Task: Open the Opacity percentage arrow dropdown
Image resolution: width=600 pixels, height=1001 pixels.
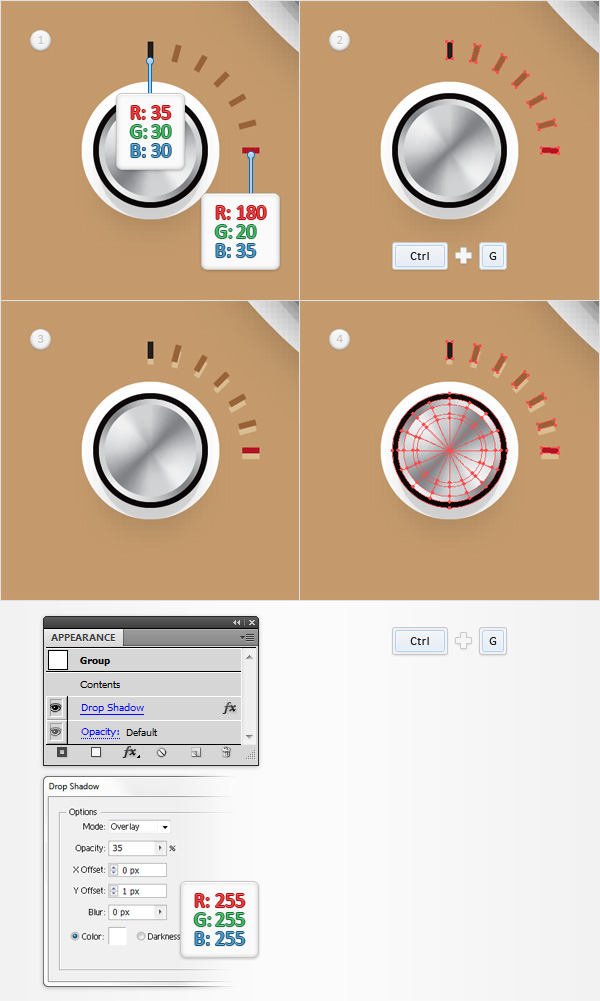Action: coord(161,848)
